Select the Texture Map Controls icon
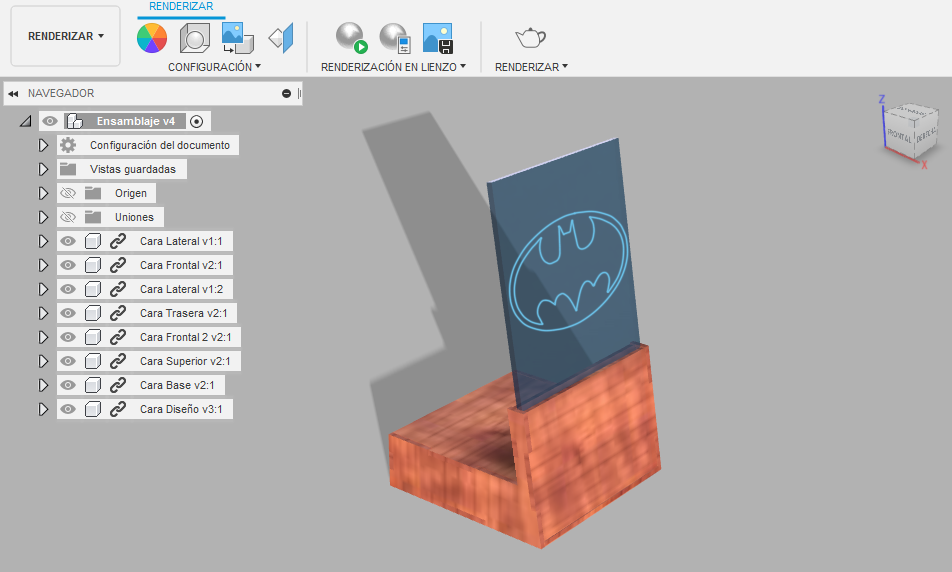The image size is (952, 572). point(281,38)
